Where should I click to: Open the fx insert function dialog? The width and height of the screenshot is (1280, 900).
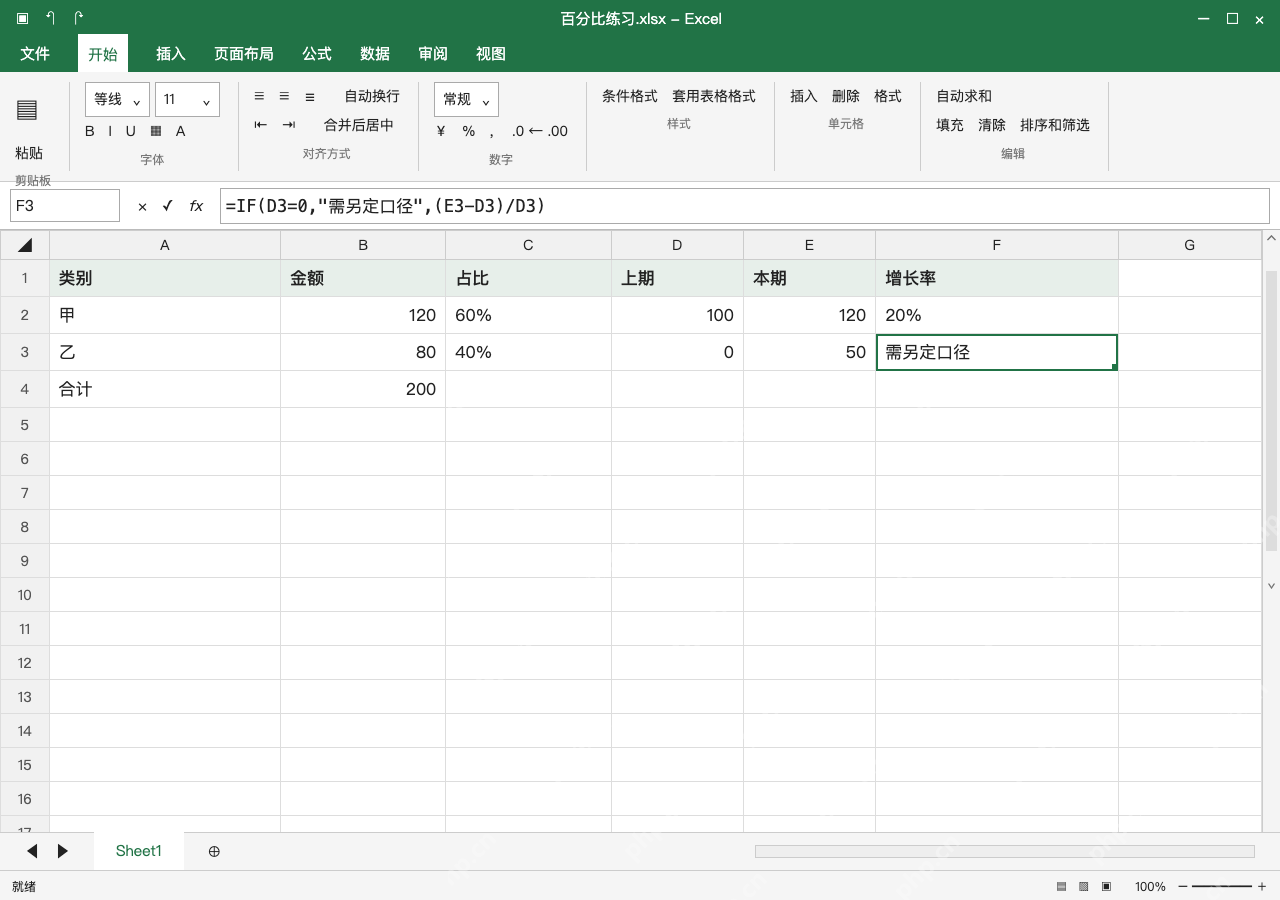[x=196, y=206]
